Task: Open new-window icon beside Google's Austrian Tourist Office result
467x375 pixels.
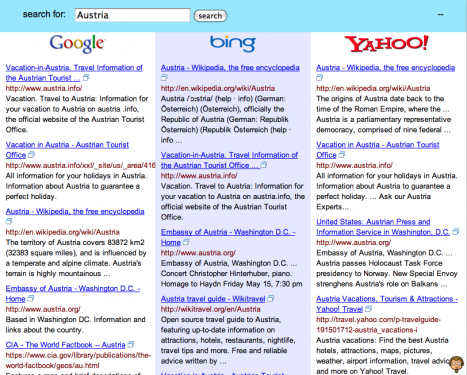Action: [x=31, y=155]
